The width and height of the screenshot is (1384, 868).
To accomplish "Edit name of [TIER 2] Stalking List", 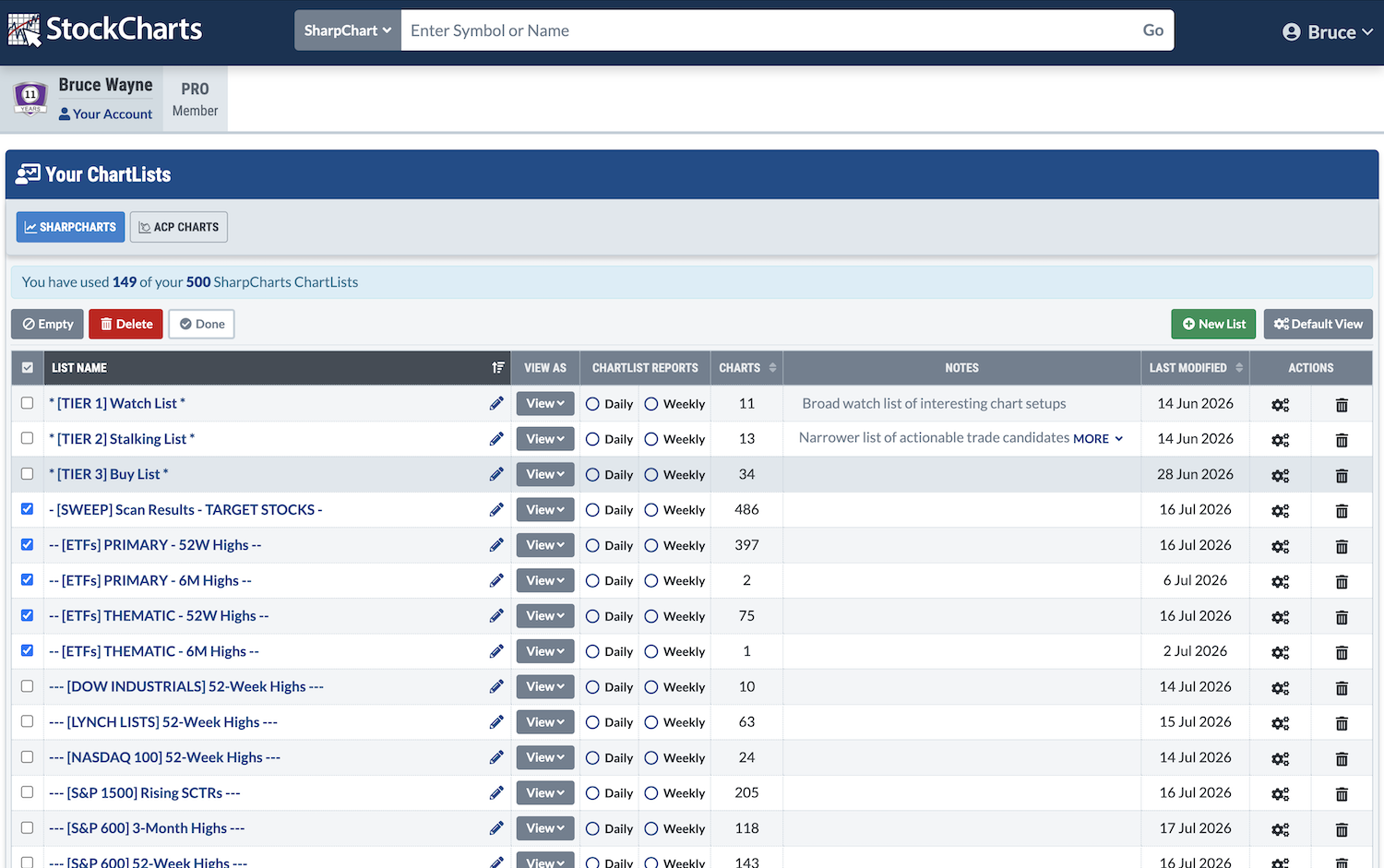I will click(496, 438).
